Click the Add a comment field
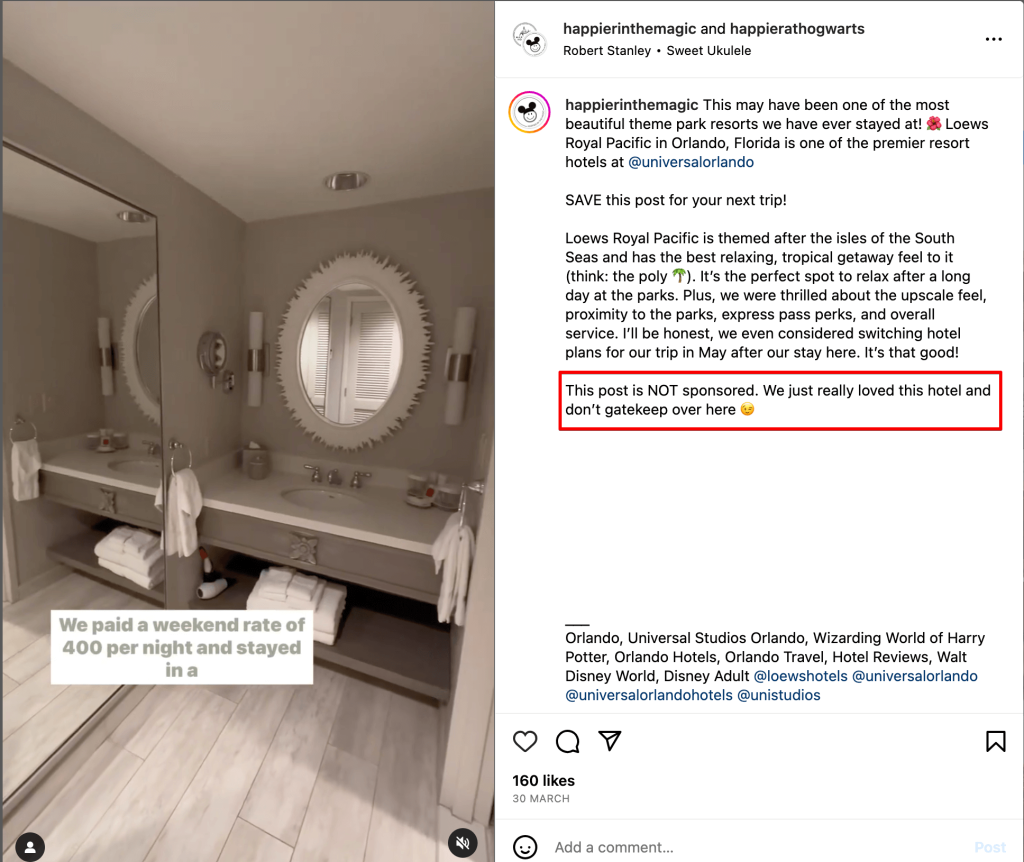 [x=758, y=847]
